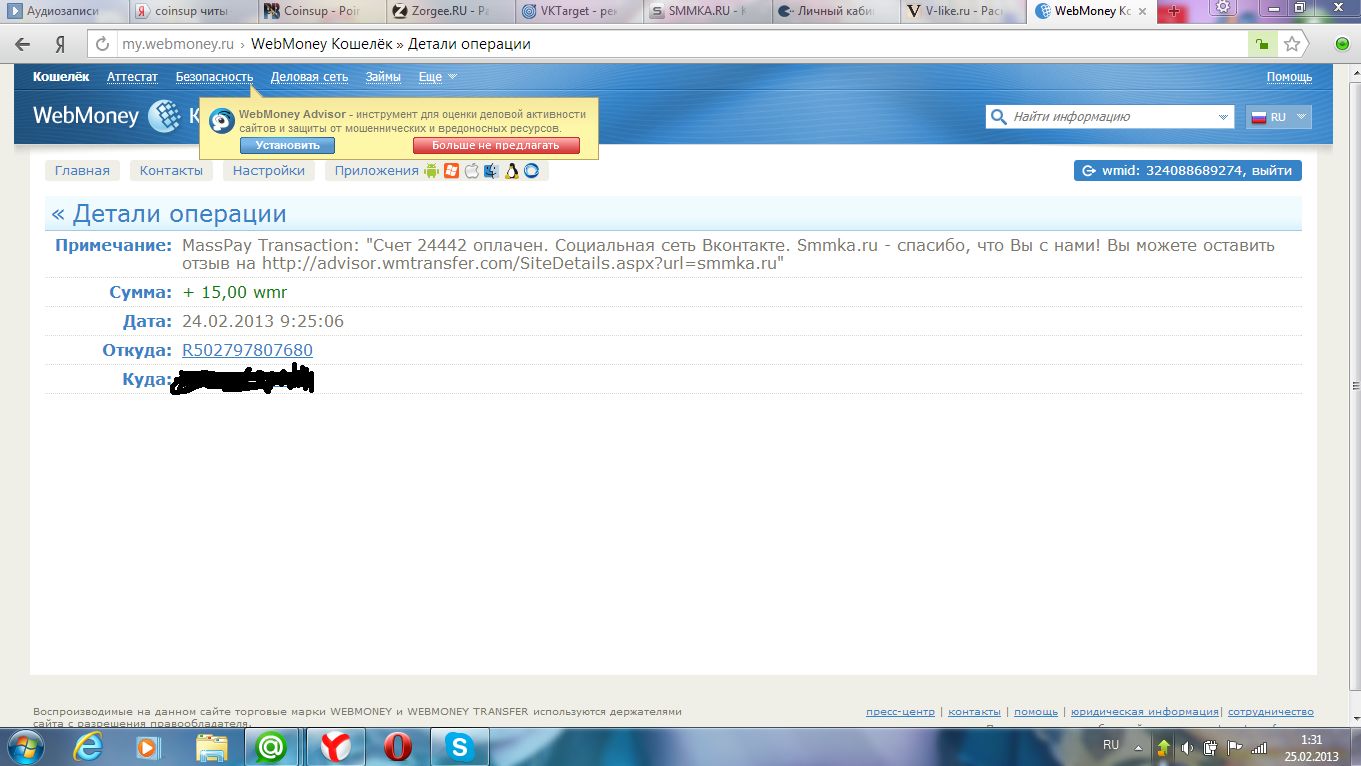This screenshot has width=1361, height=766.
Task: Open Mail.ru Agent from taskbar
Action: [271, 746]
